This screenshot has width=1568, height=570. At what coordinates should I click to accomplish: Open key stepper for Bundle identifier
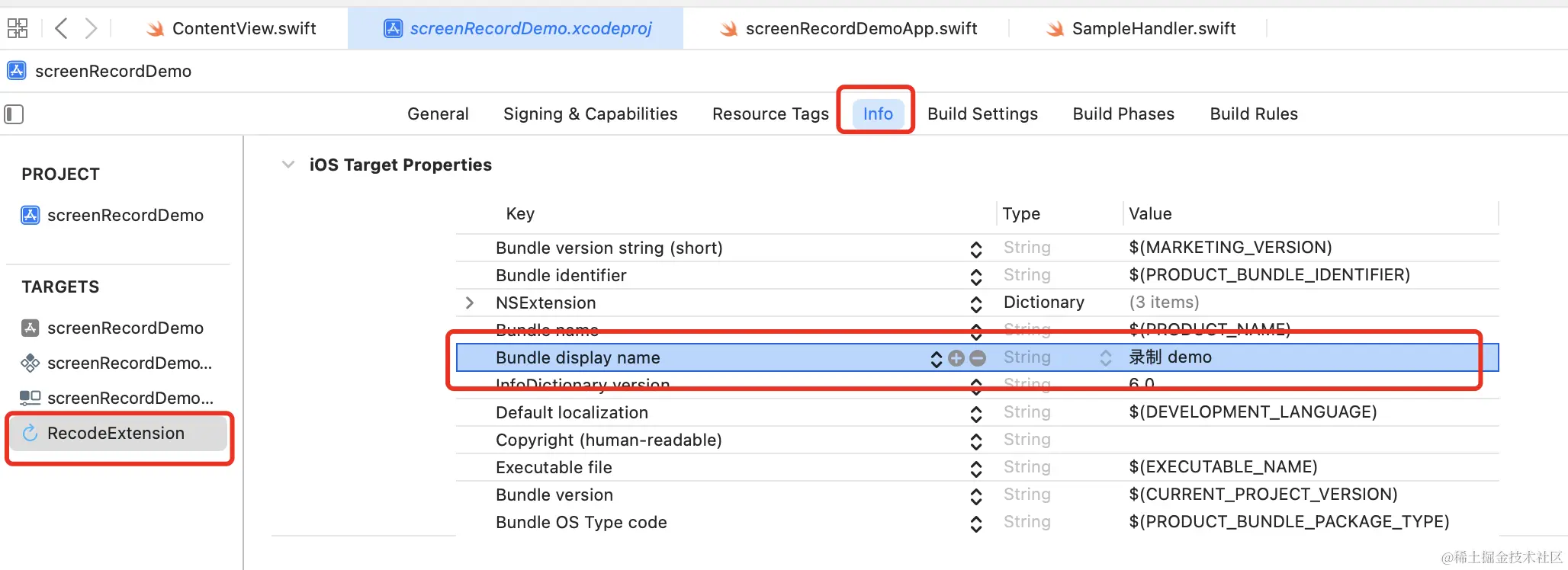coord(976,277)
